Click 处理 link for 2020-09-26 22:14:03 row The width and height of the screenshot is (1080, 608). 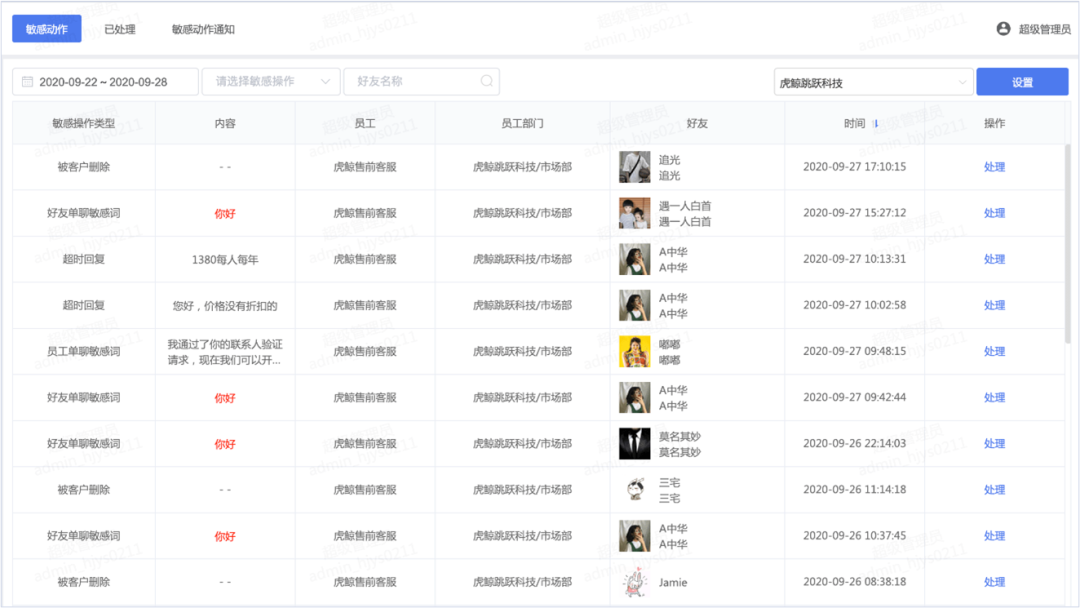click(x=994, y=443)
